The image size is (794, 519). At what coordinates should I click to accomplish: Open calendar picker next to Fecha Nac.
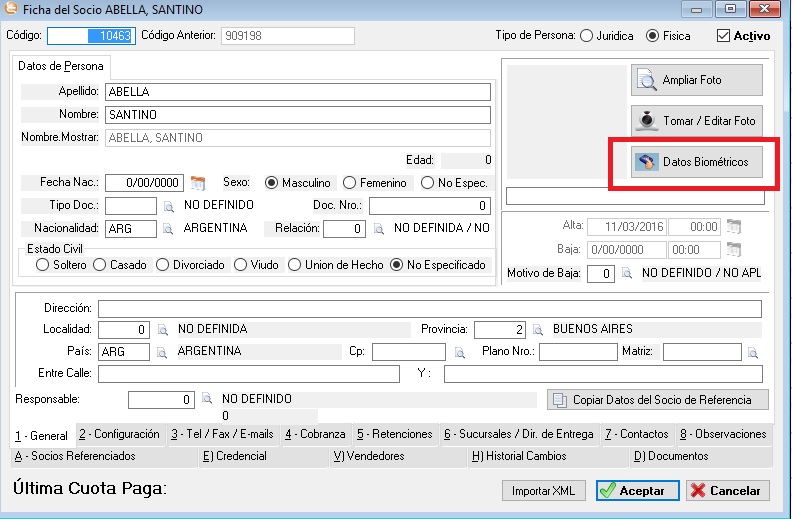[x=198, y=183]
